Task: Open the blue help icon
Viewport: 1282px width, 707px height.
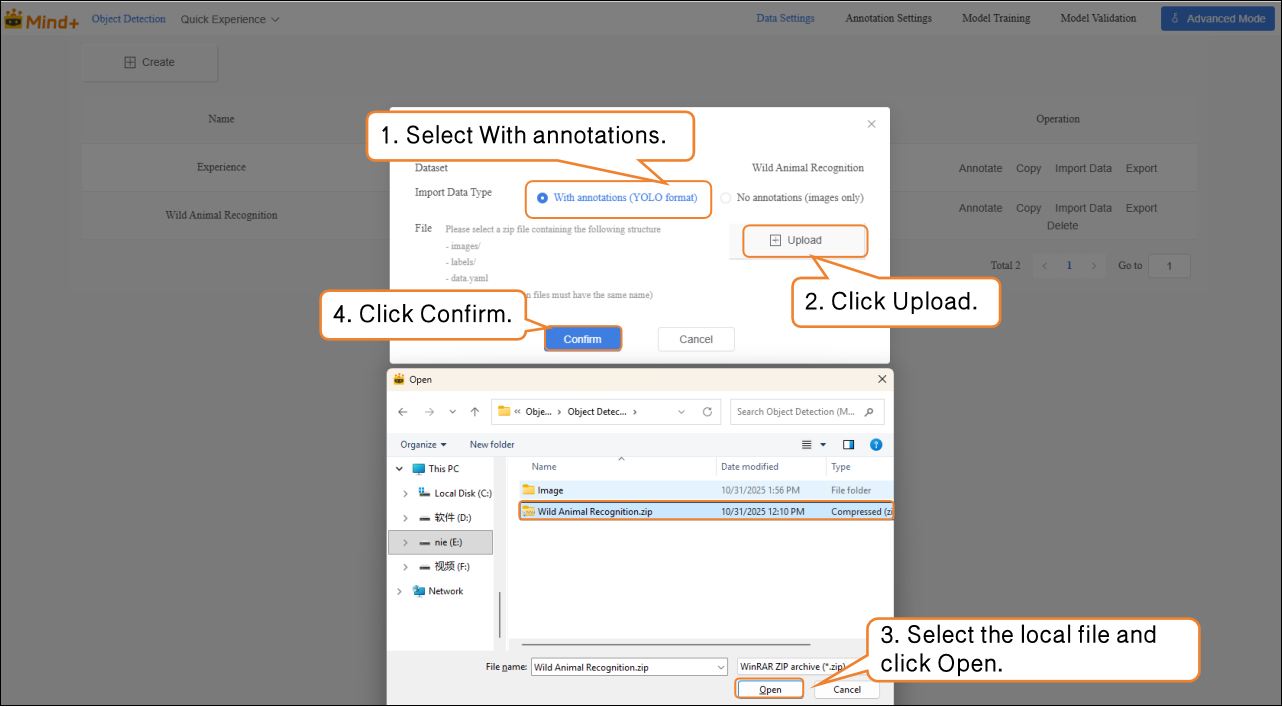Action: coord(876,444)
